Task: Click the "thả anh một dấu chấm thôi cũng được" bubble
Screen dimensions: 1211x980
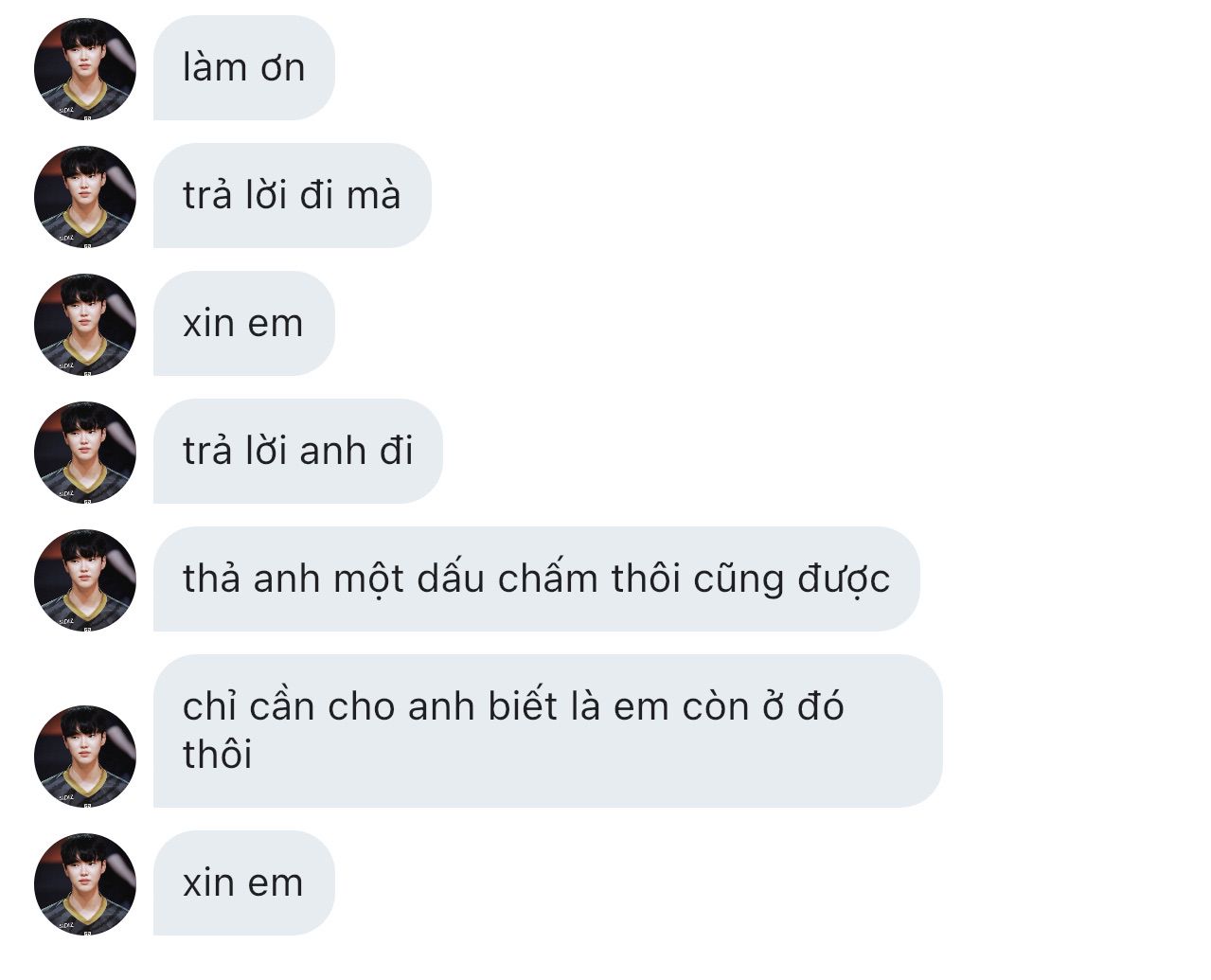Action: (x=537, y=579)
